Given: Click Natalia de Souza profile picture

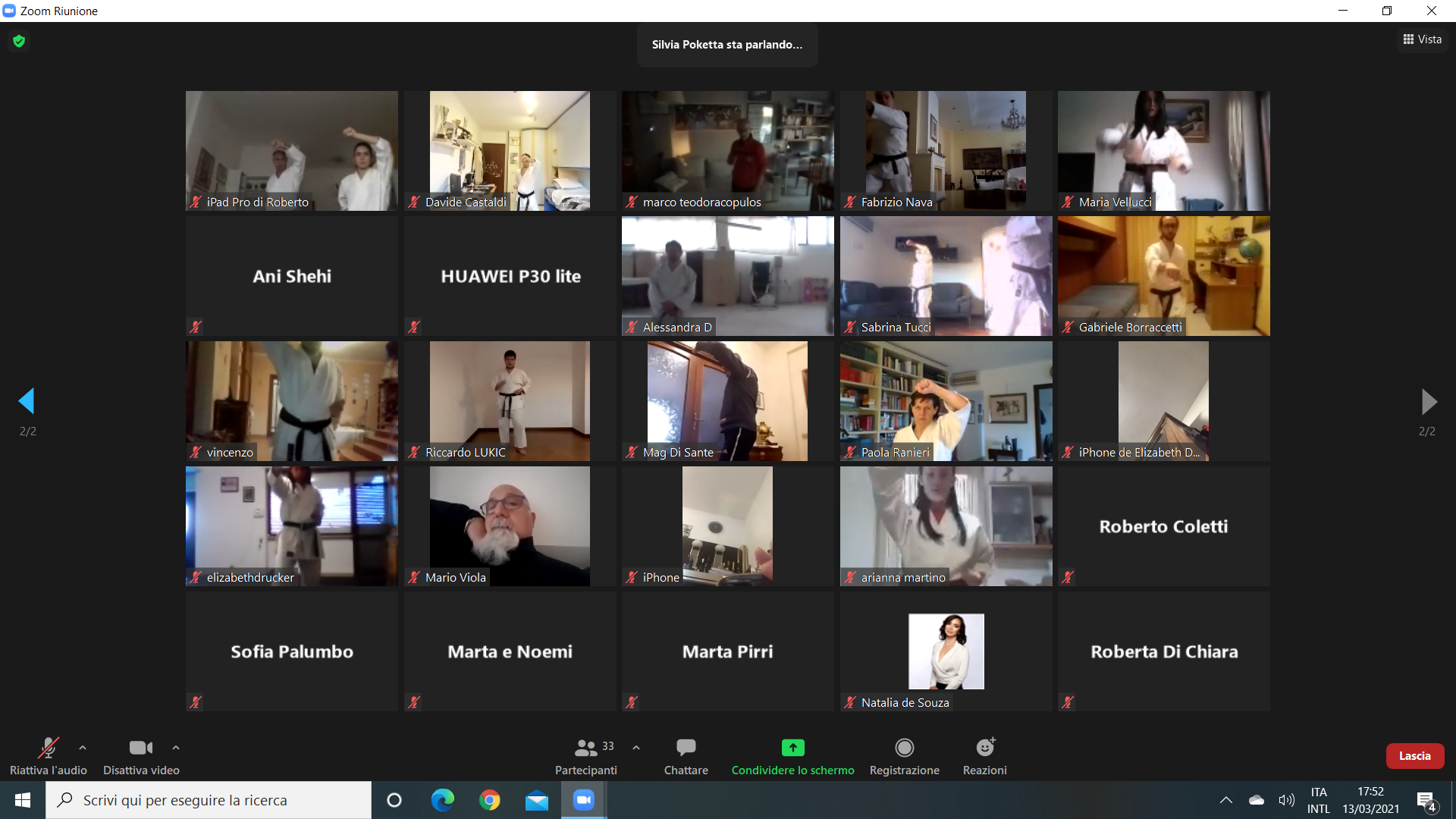Looking at the screenshot, I should click(x=946, y=651).
